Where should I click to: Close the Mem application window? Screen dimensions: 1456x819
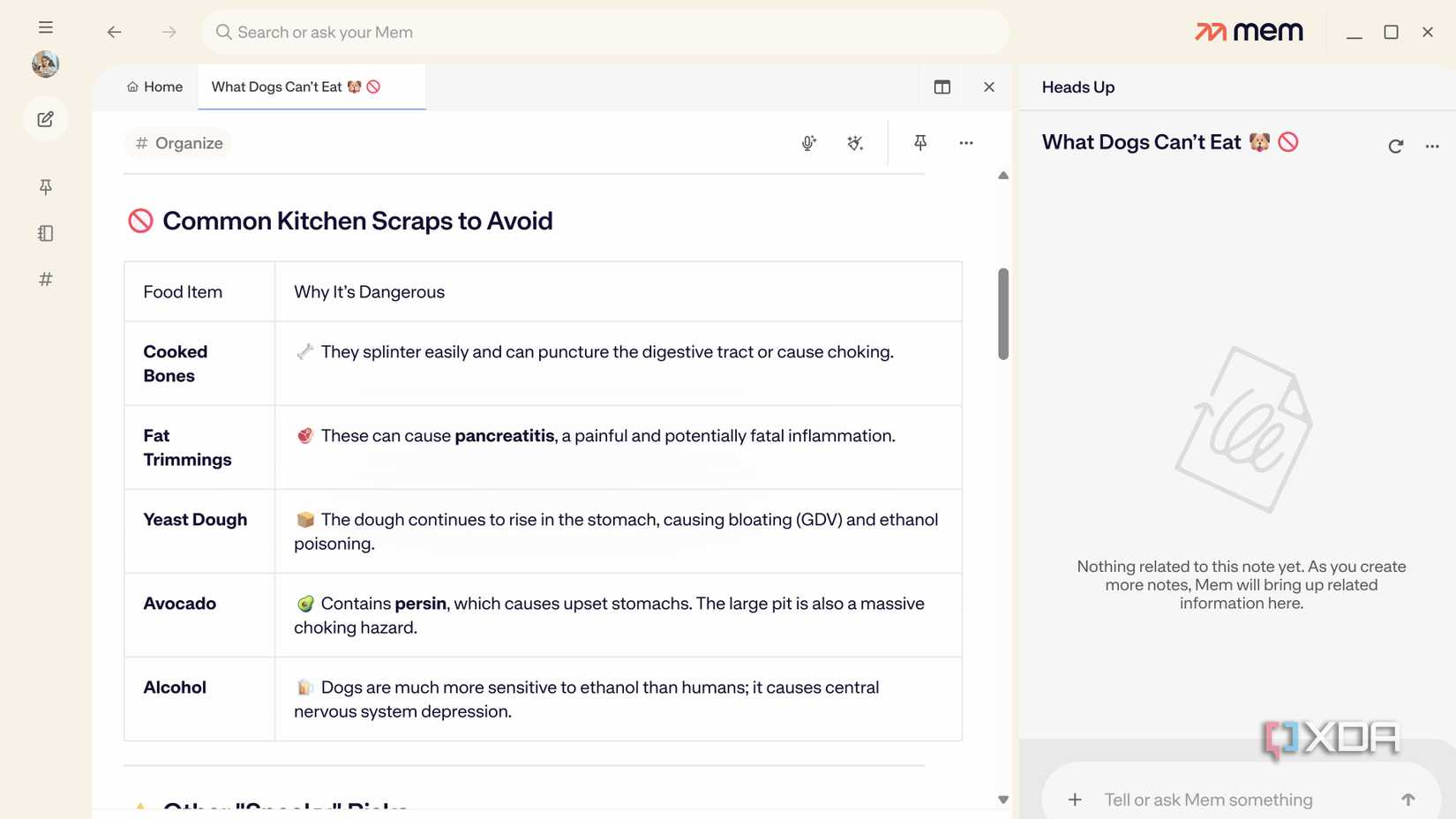click(1428, 33)
